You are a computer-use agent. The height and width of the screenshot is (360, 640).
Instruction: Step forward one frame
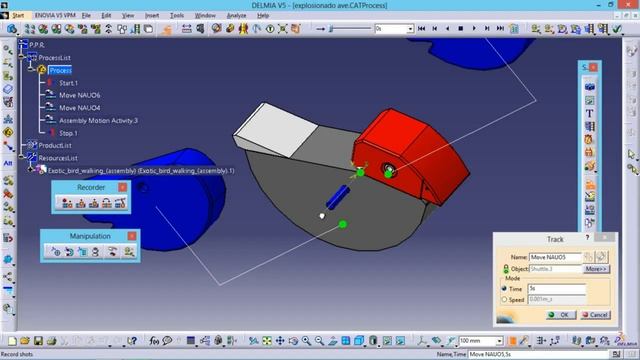487,28
